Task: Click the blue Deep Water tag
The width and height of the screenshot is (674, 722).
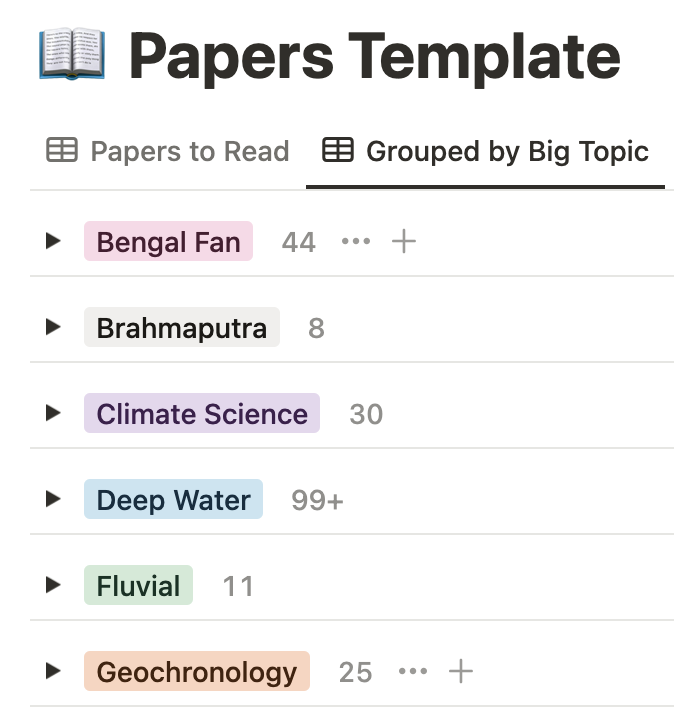Action: point(173,499)
